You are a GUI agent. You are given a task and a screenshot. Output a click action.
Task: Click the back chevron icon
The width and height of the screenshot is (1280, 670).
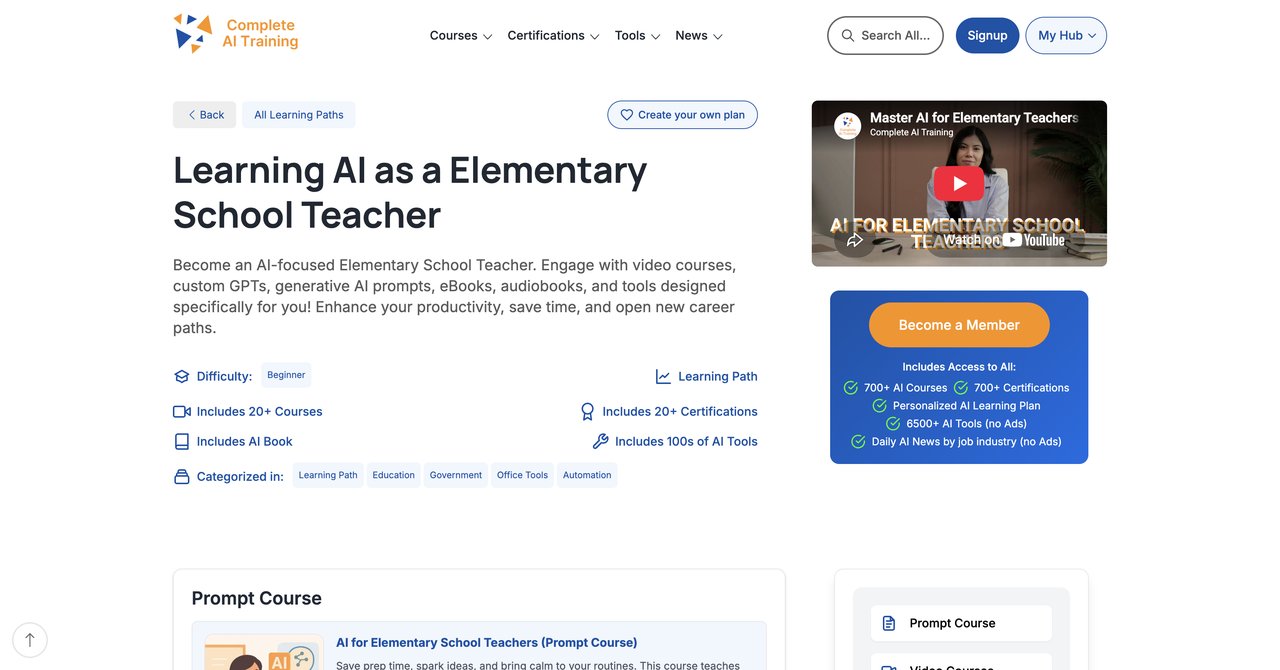(x=192, y=115)
